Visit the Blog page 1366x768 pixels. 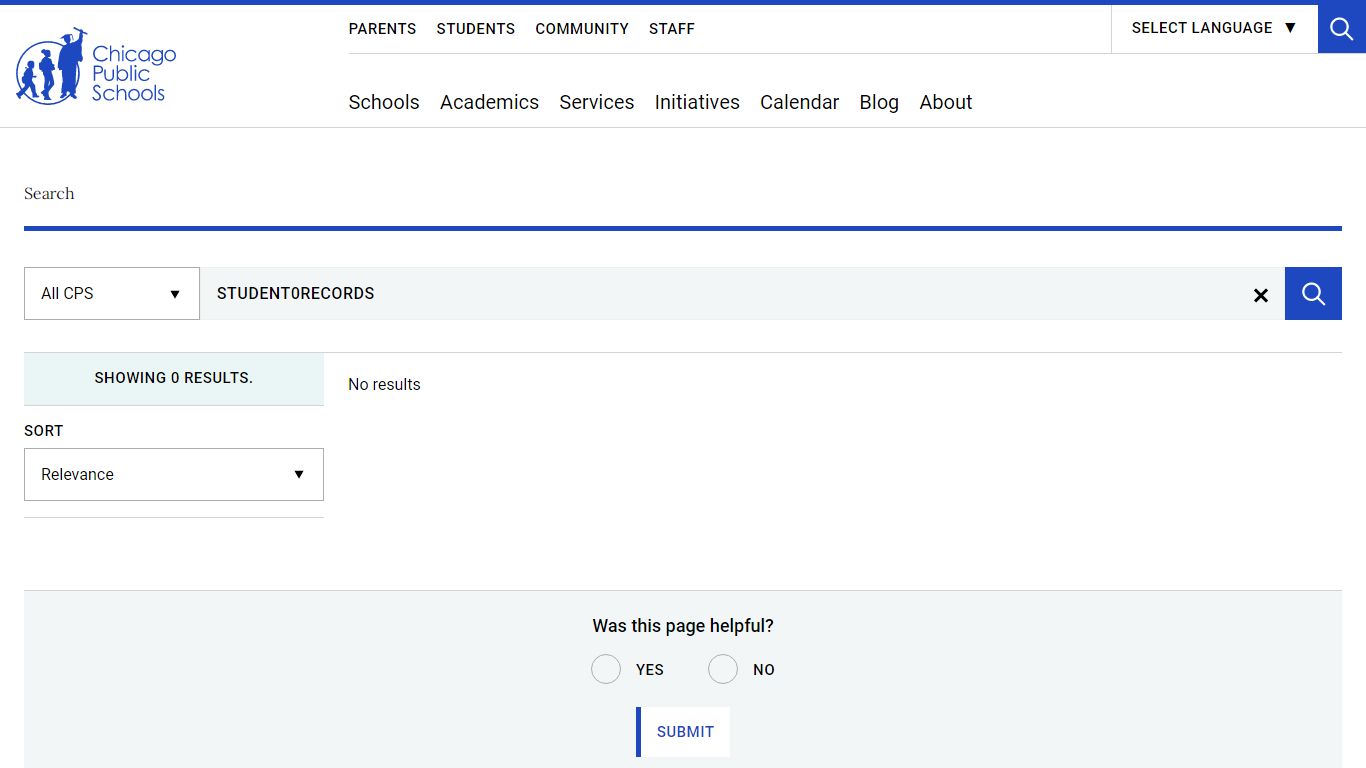click(x=879, y=102)
